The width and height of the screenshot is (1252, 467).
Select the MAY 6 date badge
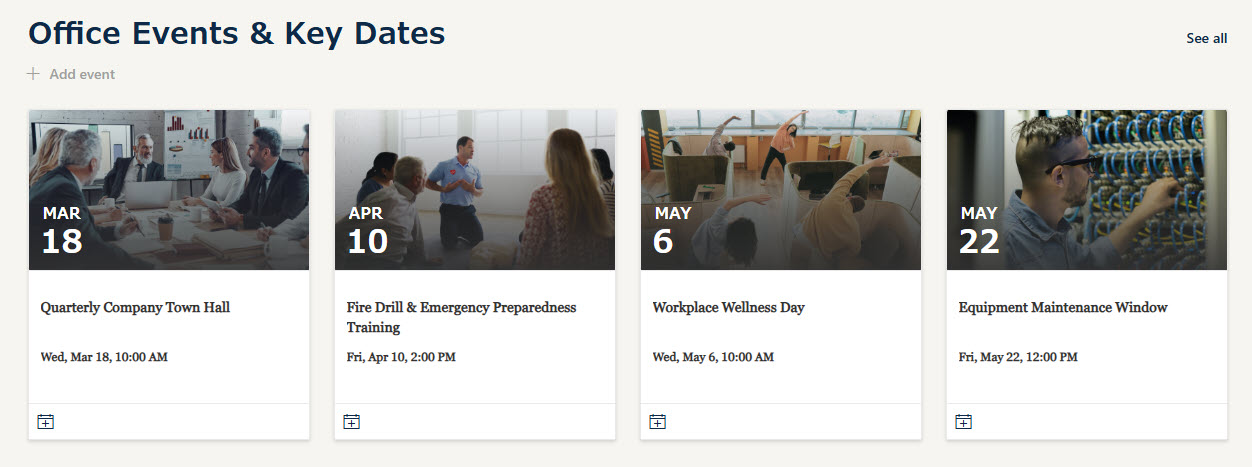click(x=672, y=231)
